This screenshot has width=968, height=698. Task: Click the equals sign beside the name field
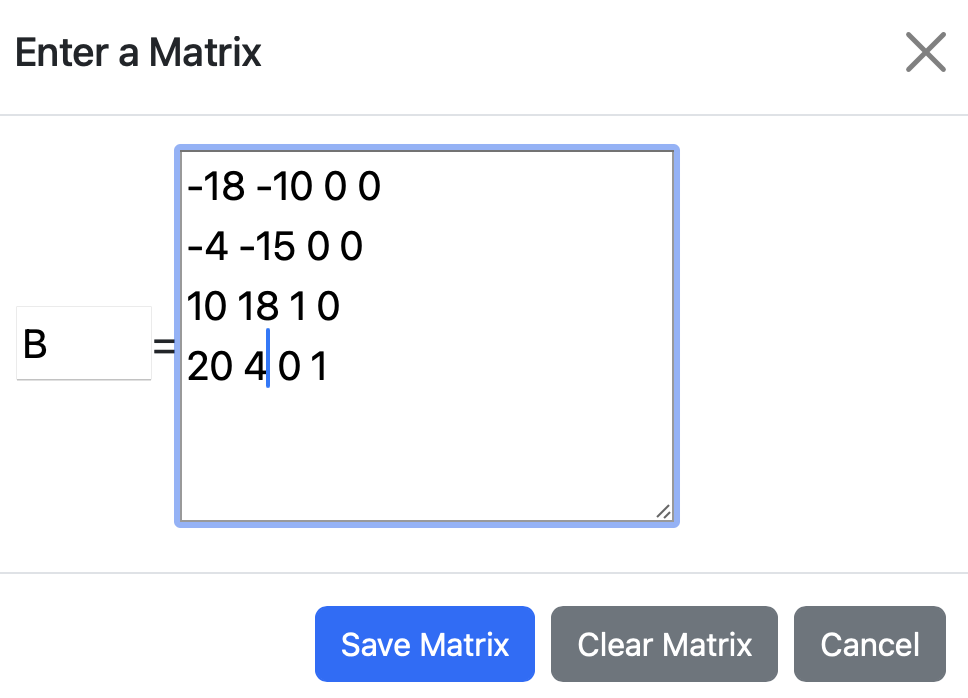pos(163,346)
